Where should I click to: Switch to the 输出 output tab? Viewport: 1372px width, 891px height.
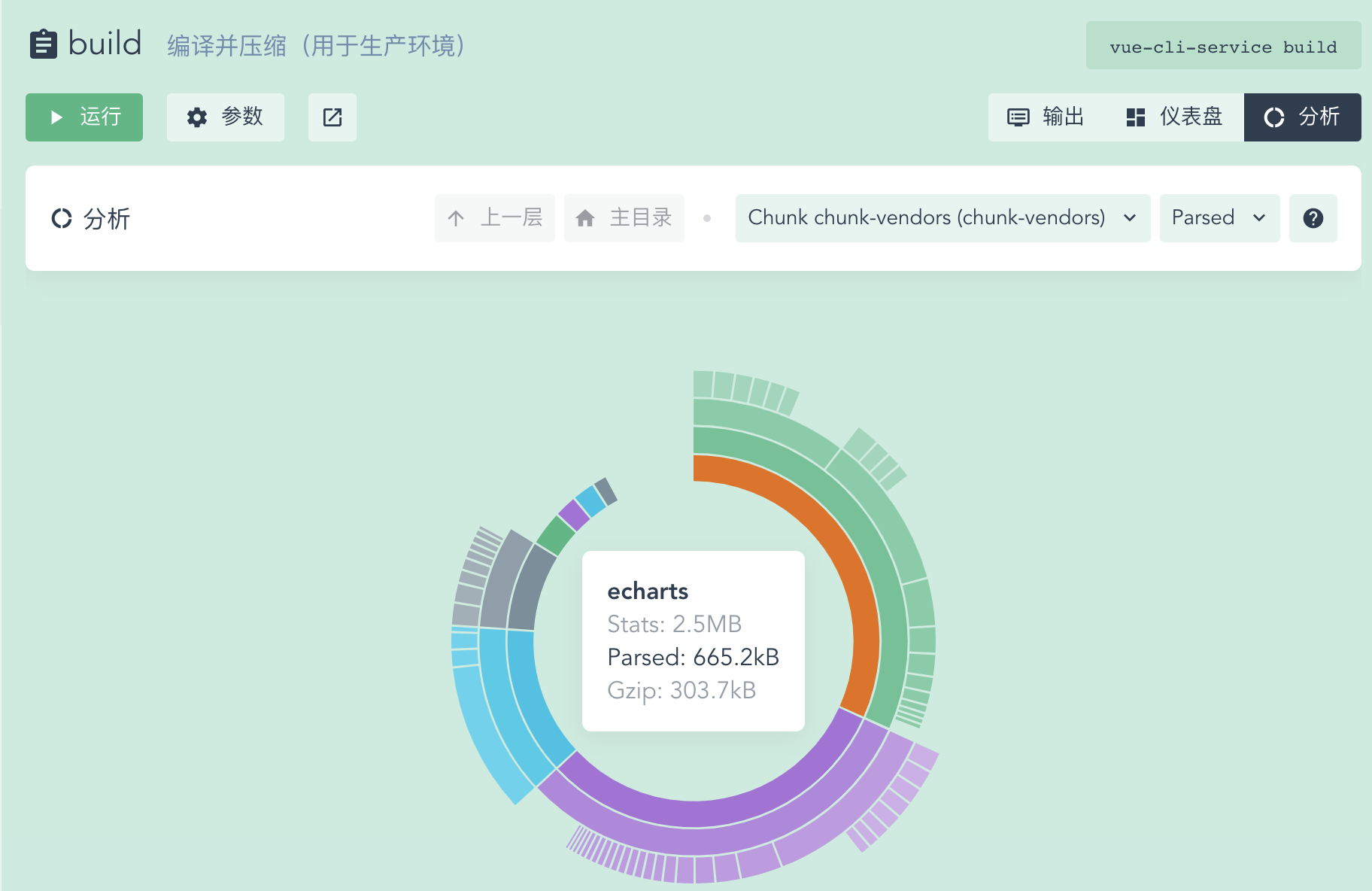click(1046, 117)
